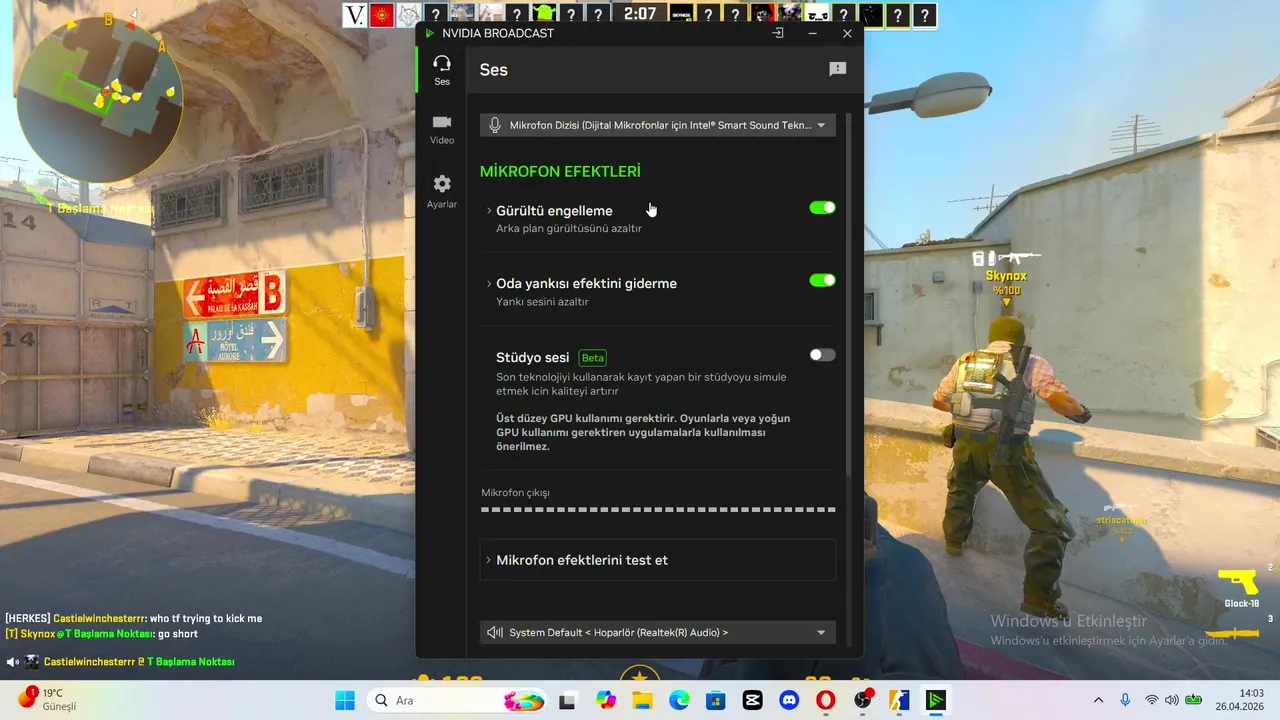Expand Oda yankısı efektini giderme chevron
Screen dimensions: 1280x720
489,284
